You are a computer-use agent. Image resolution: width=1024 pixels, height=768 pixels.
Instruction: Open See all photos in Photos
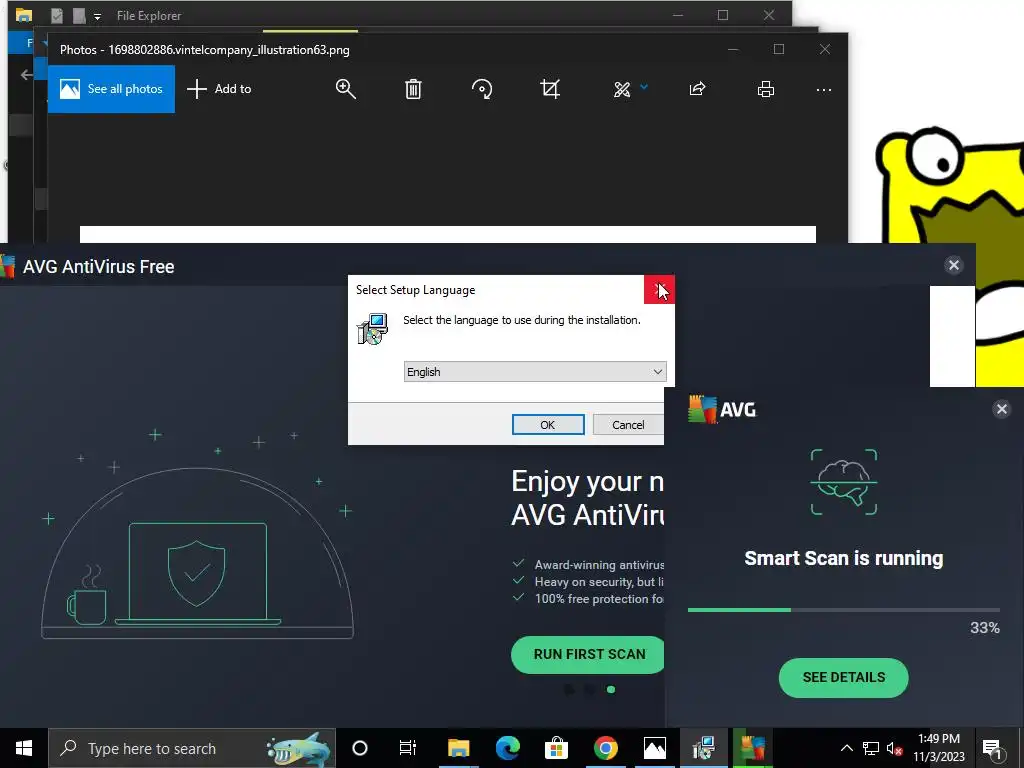pyautogui.click(x=111, y=89)
